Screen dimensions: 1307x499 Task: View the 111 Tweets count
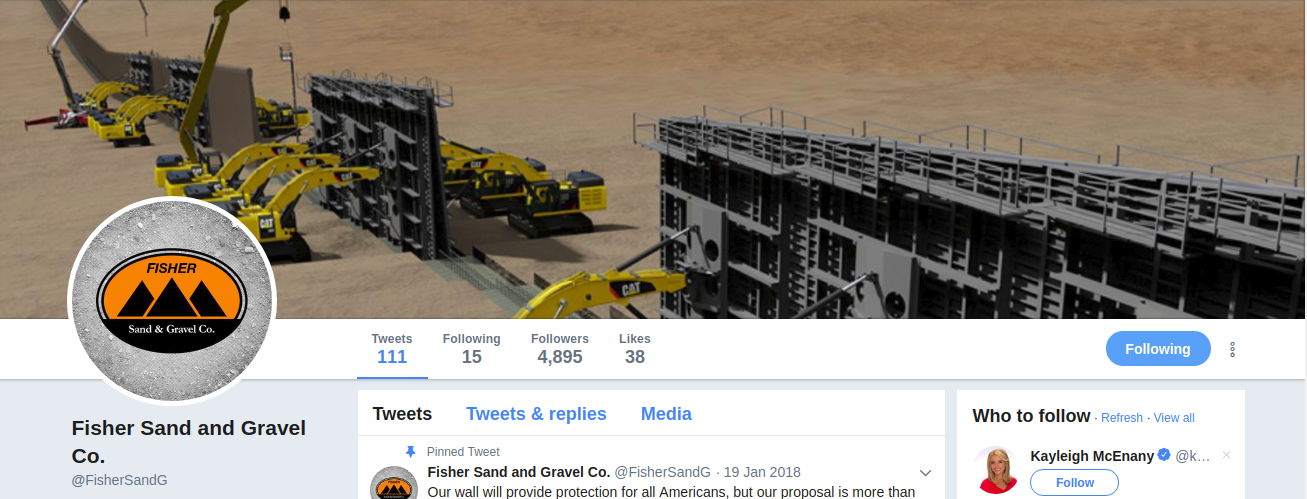tap(392, 349)
